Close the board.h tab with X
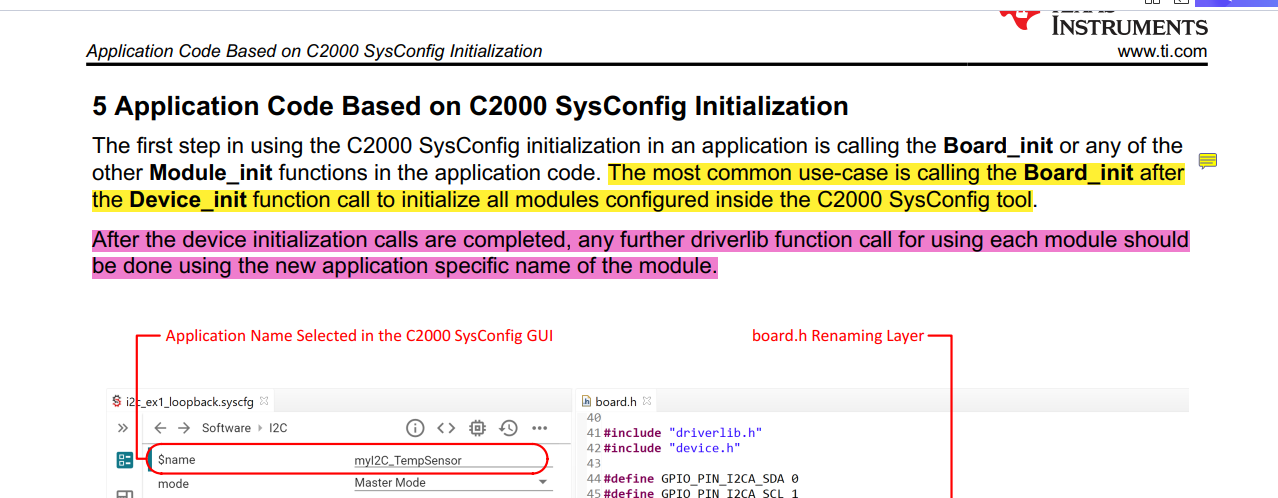 [x=647, y=401]
